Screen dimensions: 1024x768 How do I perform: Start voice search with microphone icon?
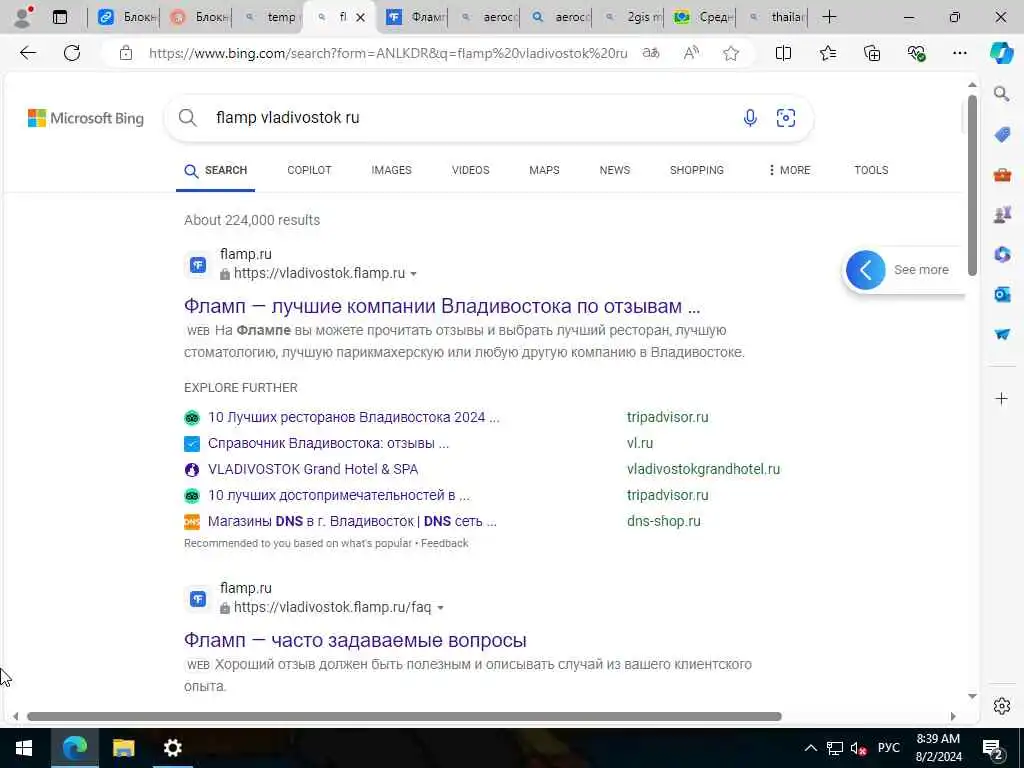coord(750,118)
